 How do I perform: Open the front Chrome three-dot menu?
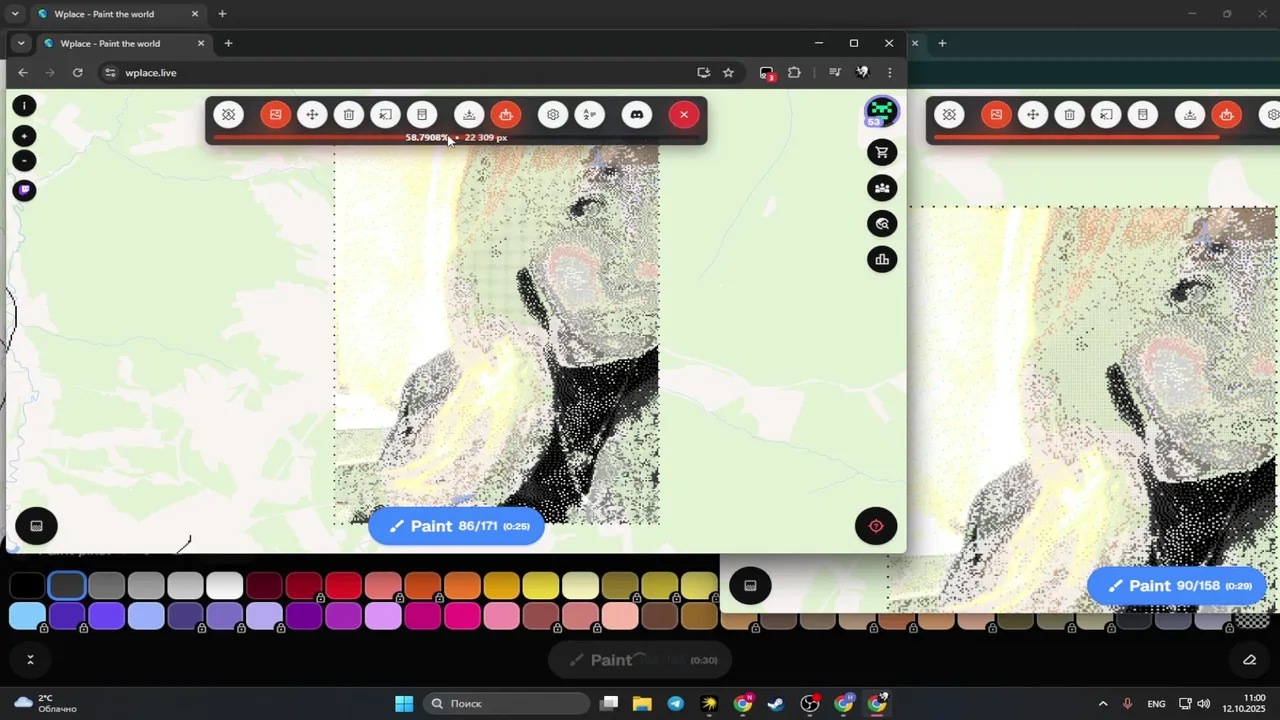coord(889,72)
